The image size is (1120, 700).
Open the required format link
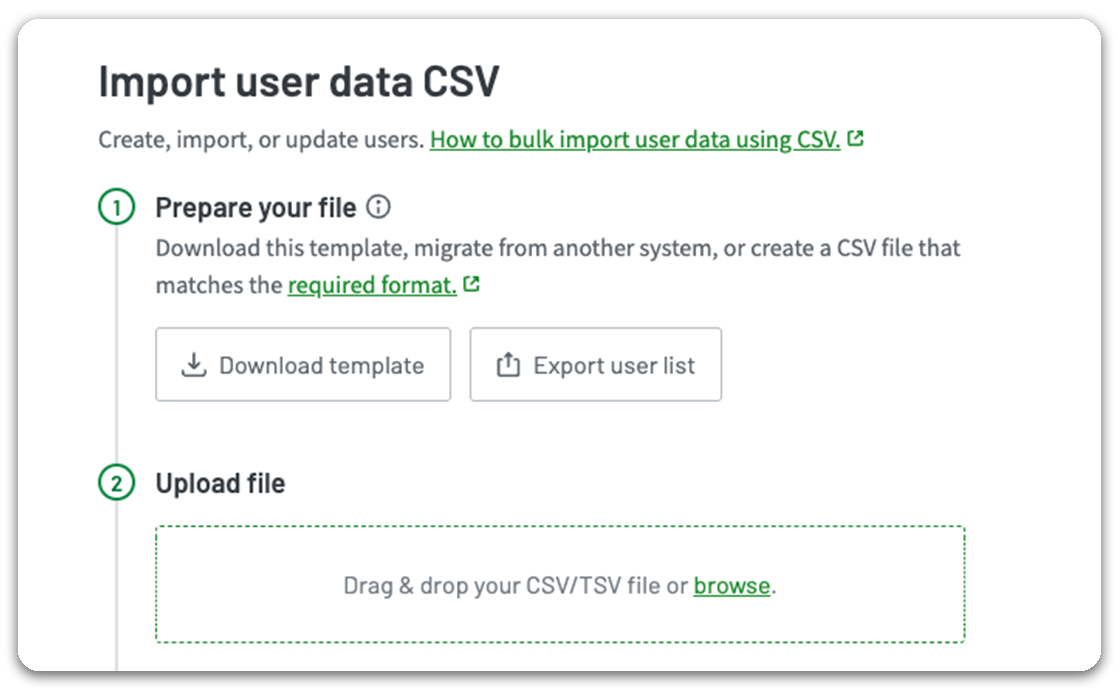(x=372, y=285)
